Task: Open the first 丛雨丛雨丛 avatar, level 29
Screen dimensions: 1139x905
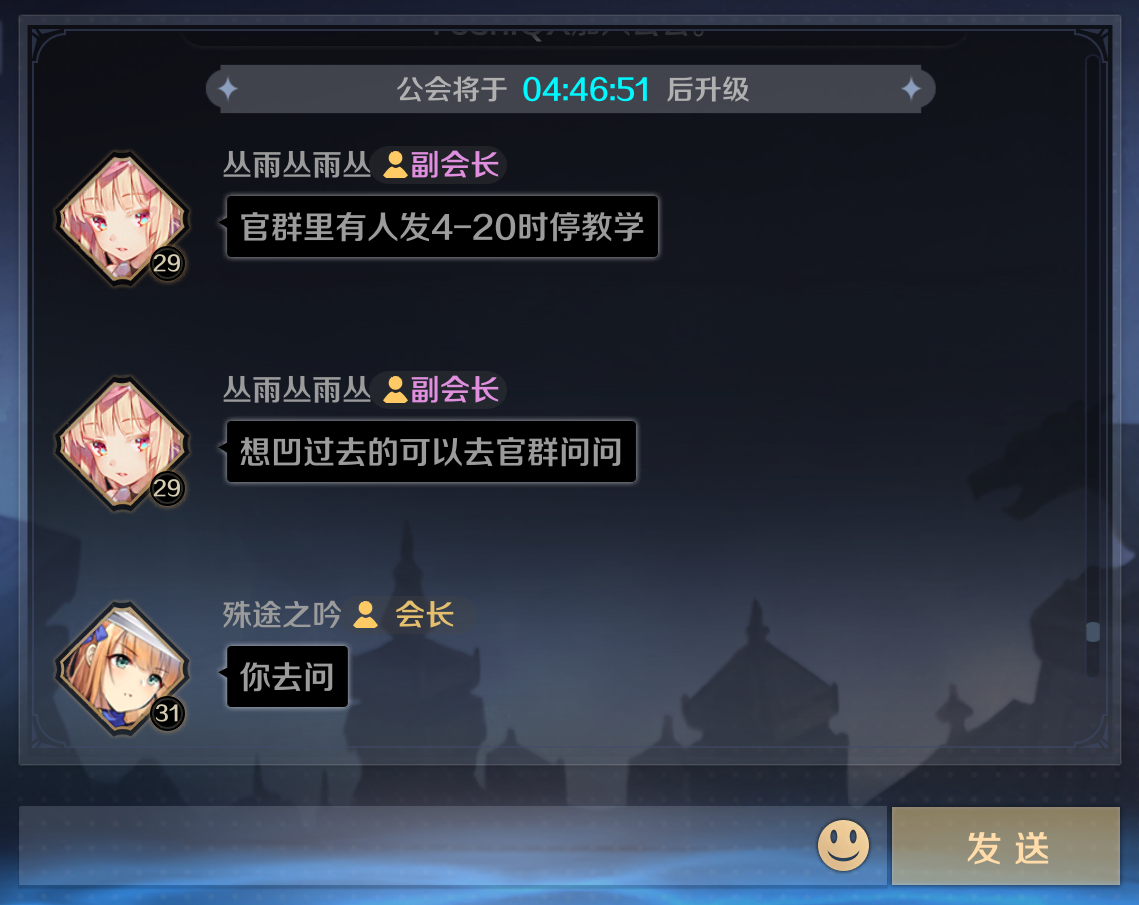Action: point(122,218)
